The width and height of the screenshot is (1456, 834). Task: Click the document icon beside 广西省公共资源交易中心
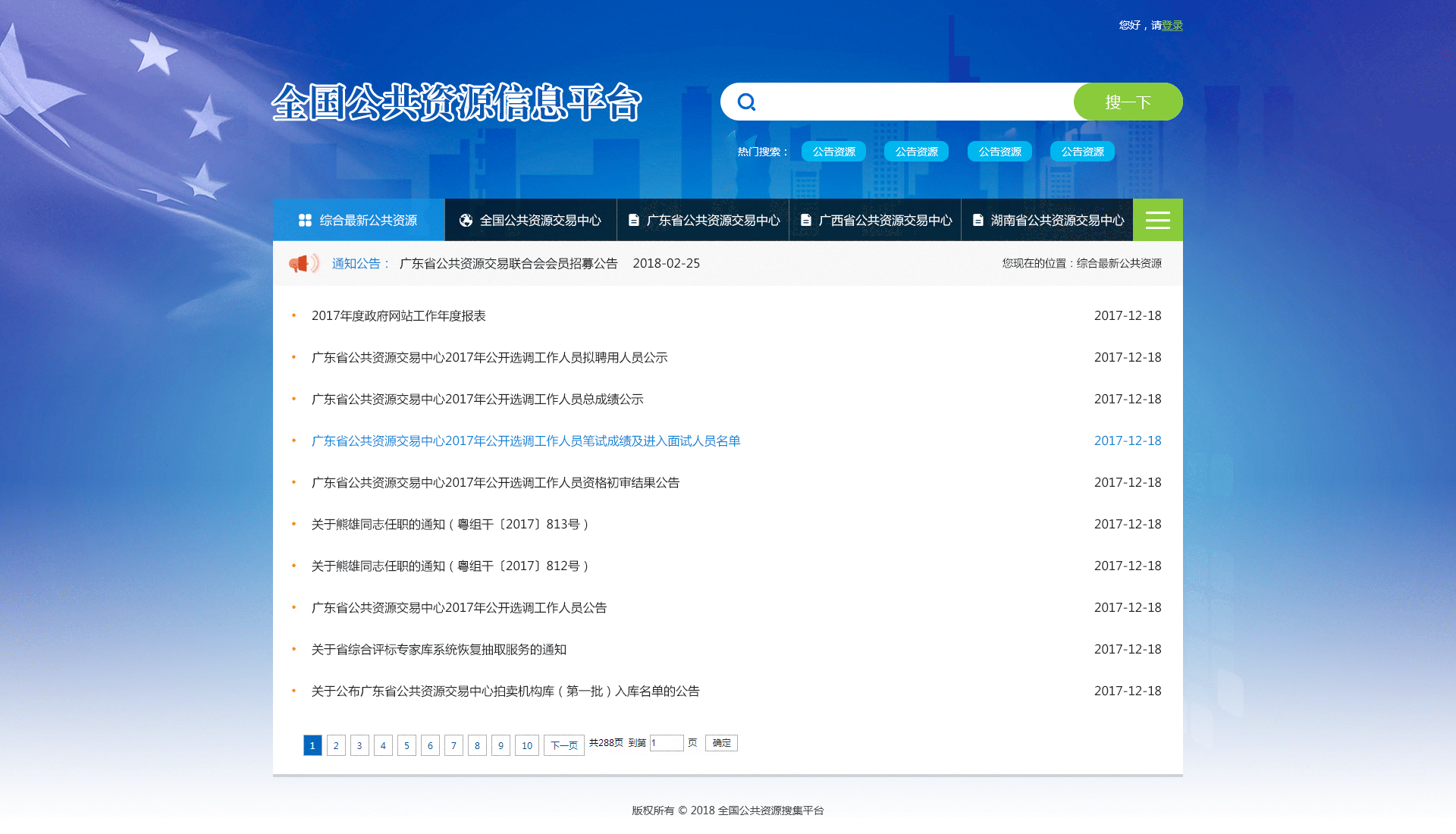click(806, 220)
